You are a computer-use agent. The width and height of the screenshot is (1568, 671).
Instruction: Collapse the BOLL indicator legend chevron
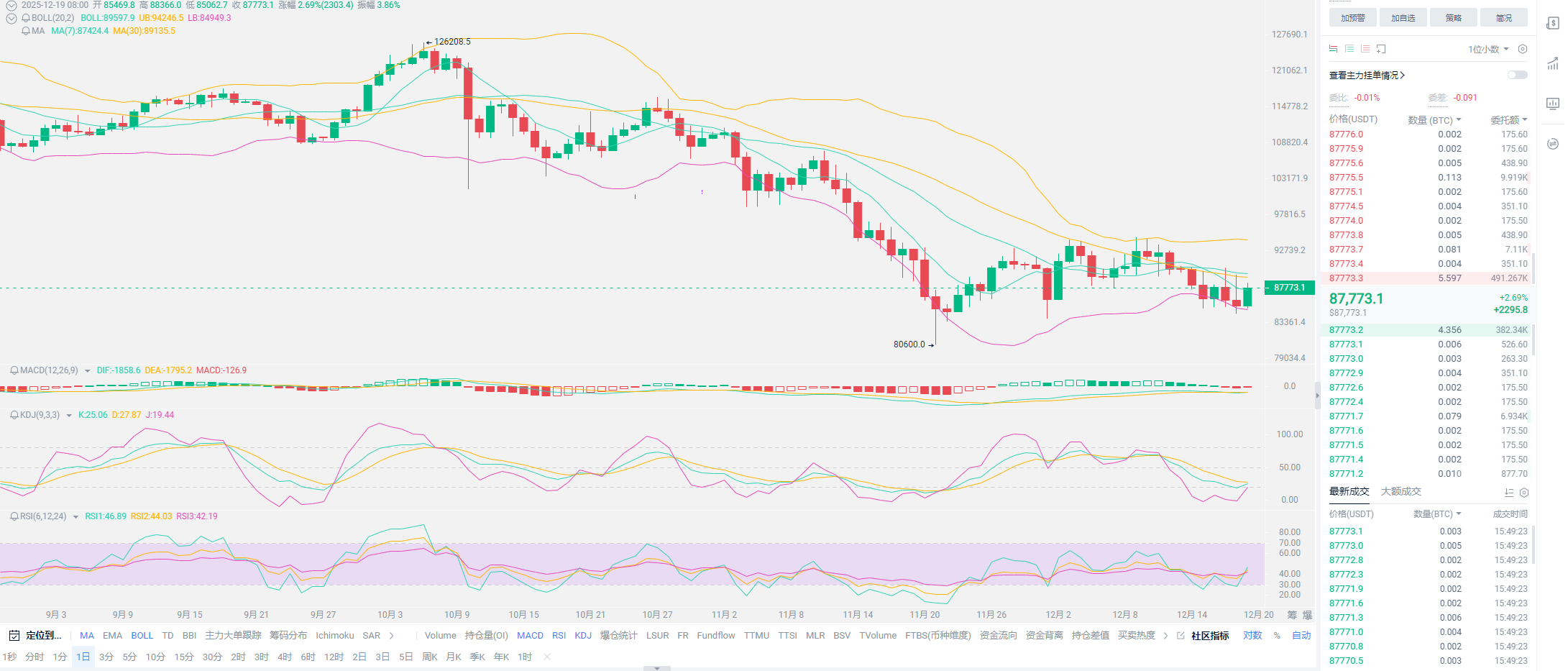click(12, 18)
